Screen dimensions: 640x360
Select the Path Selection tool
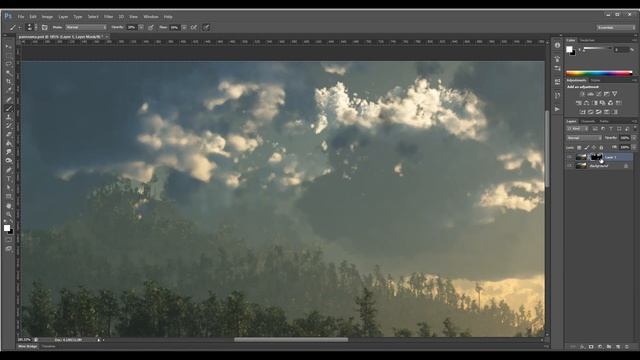(9, 188)
